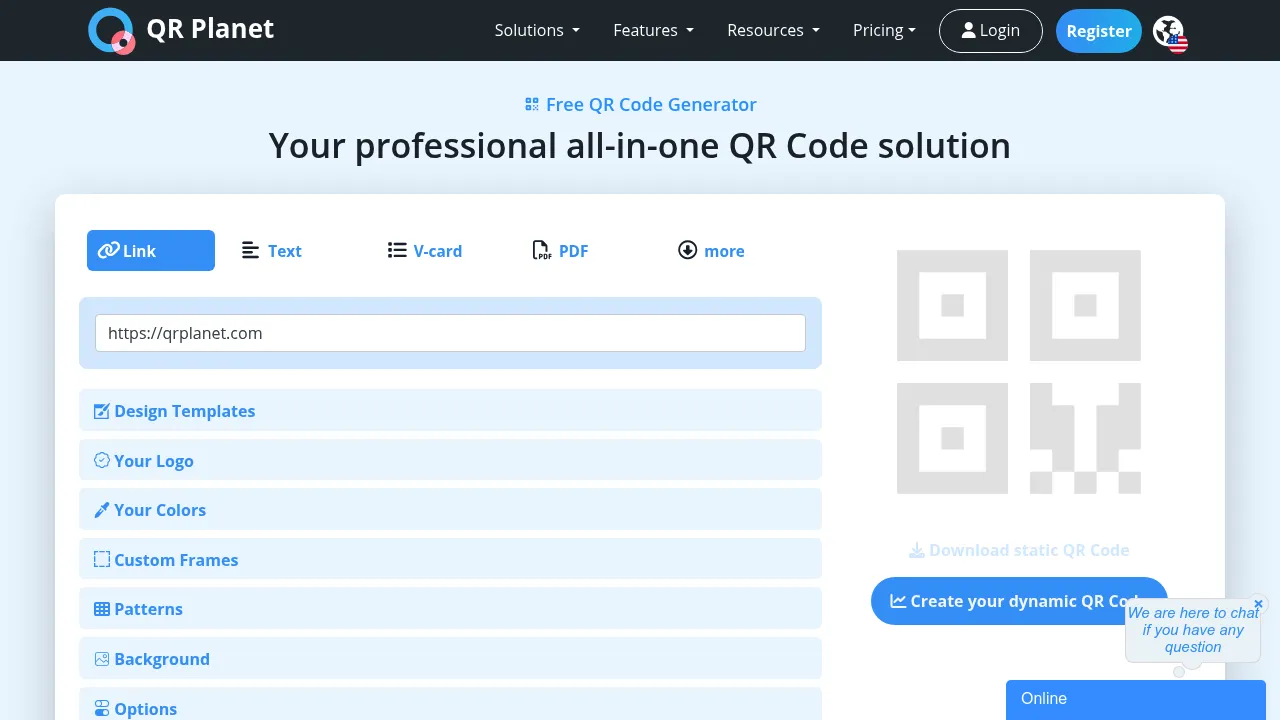Expand the Patterns section
1280x720 pixels.
[148, 609]
